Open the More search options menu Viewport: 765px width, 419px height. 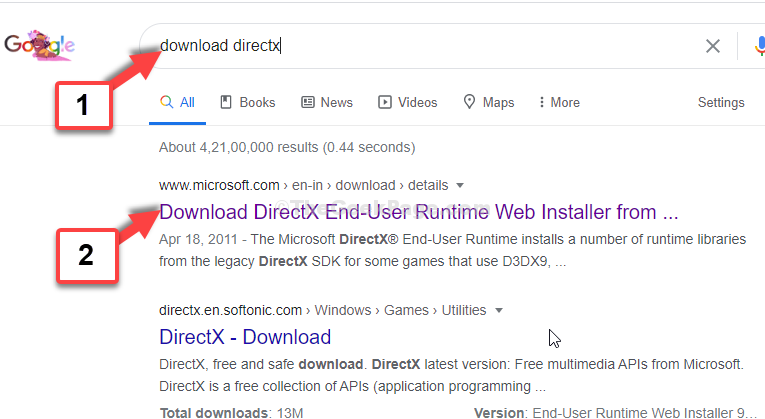[559, 102]
